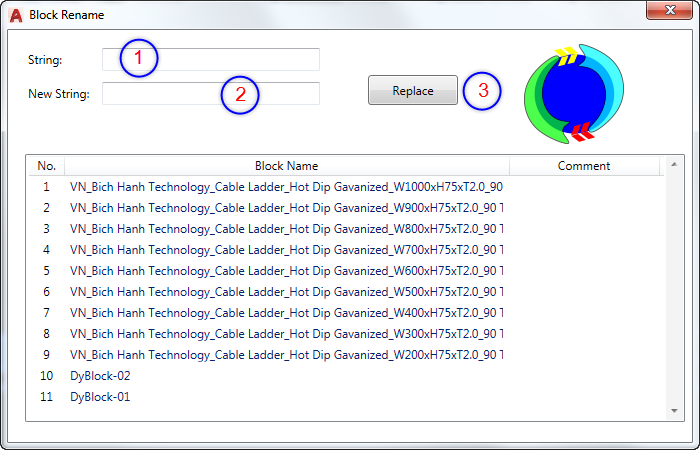Click the Comment column header
700x450 pixels.
584,166
